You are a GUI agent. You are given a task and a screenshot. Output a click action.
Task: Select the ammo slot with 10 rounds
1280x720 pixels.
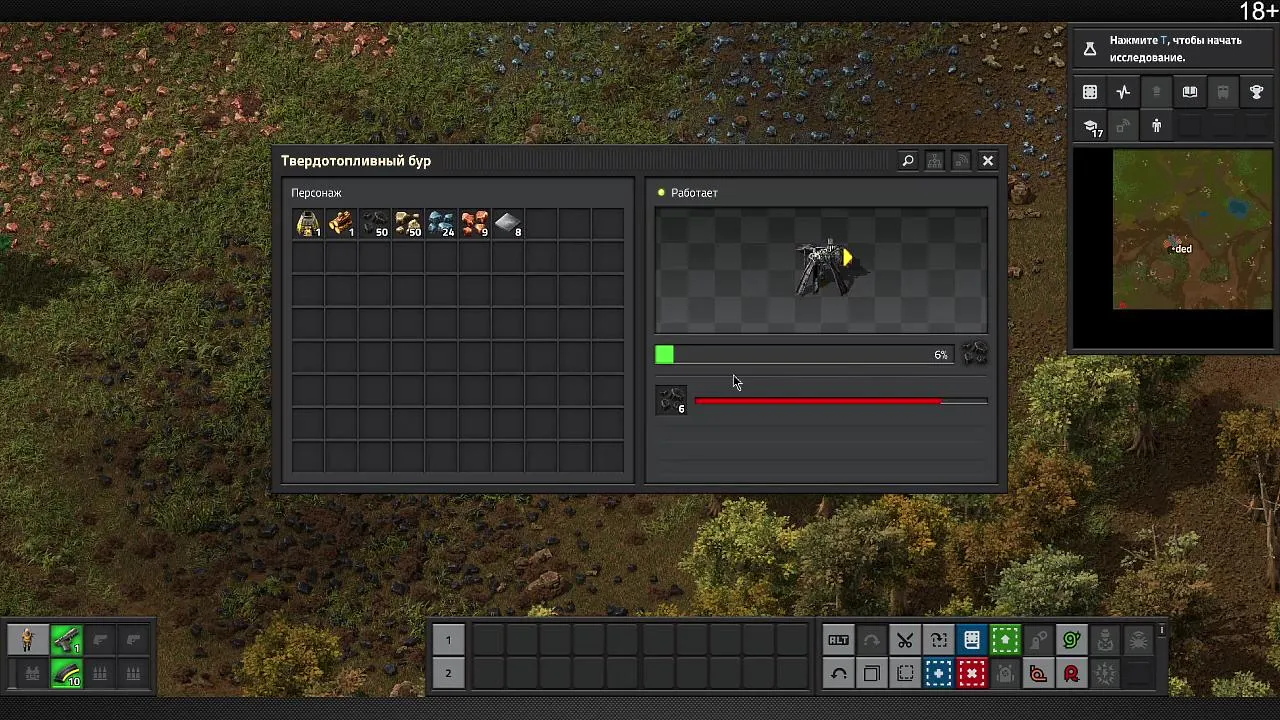[66, 674]
